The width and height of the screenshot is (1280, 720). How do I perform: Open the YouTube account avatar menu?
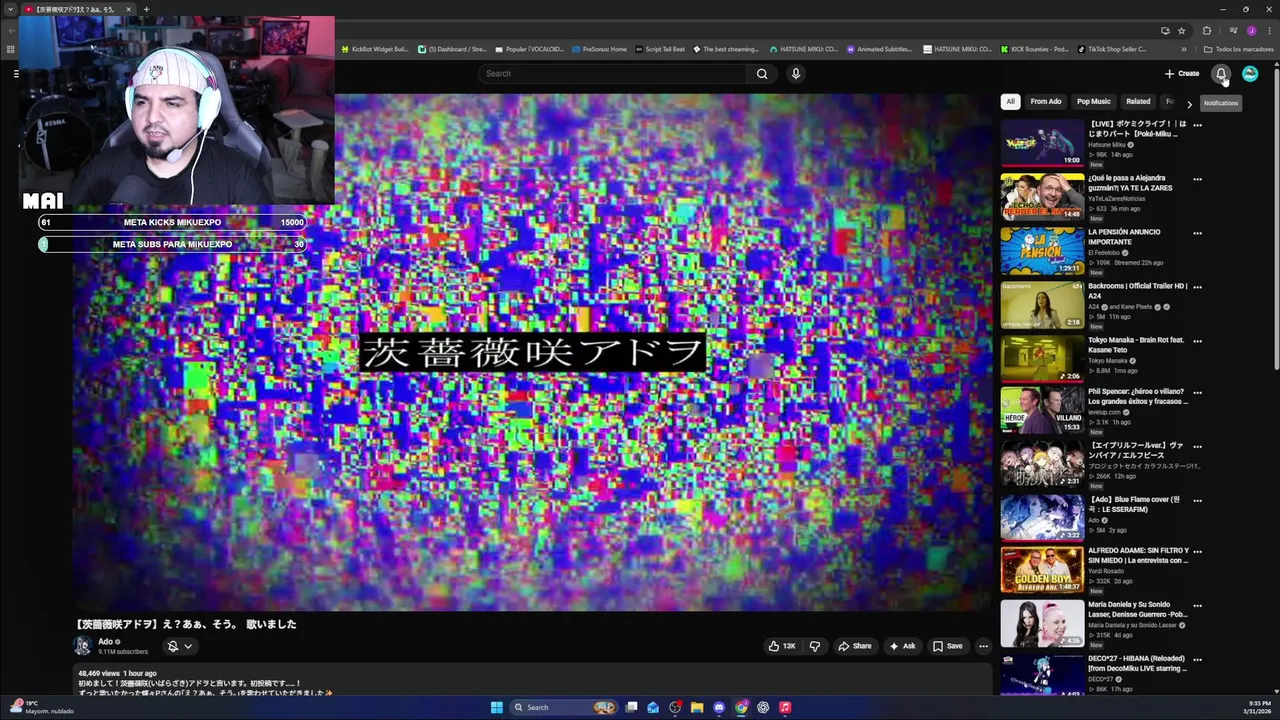tap(1250, 73)
